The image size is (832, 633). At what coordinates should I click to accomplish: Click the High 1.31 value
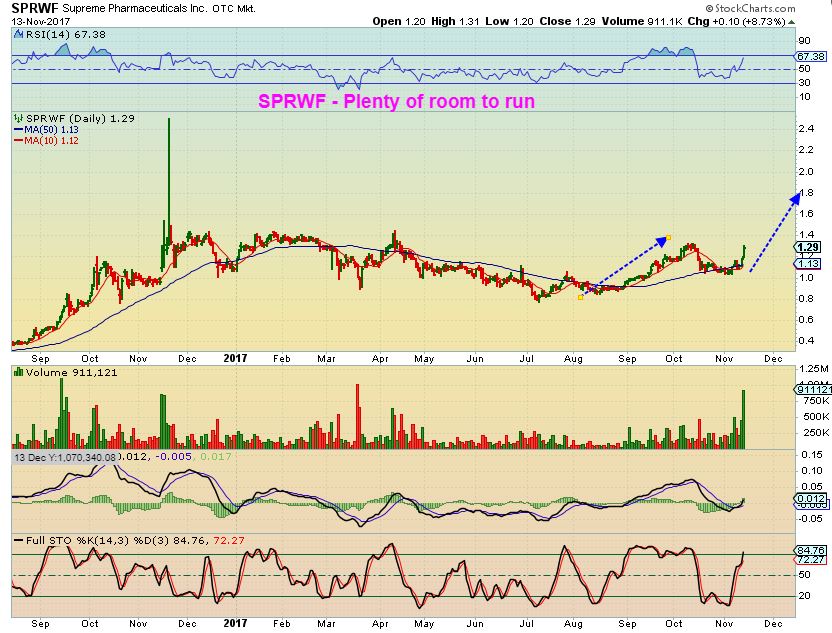point(455,21)
